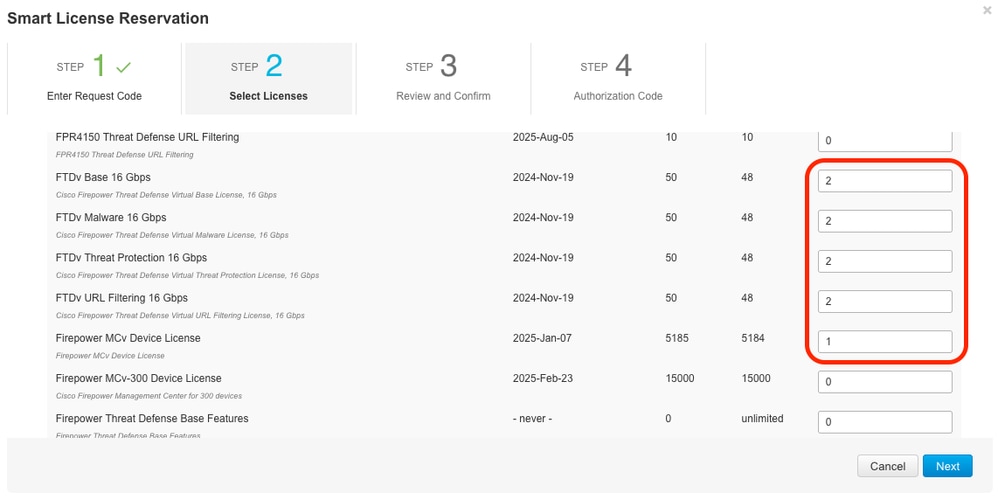Viewport: 998px width, 500px height.
Task: Cancel the license reservation
Action: pyautogui.click(x=887, y=466)
